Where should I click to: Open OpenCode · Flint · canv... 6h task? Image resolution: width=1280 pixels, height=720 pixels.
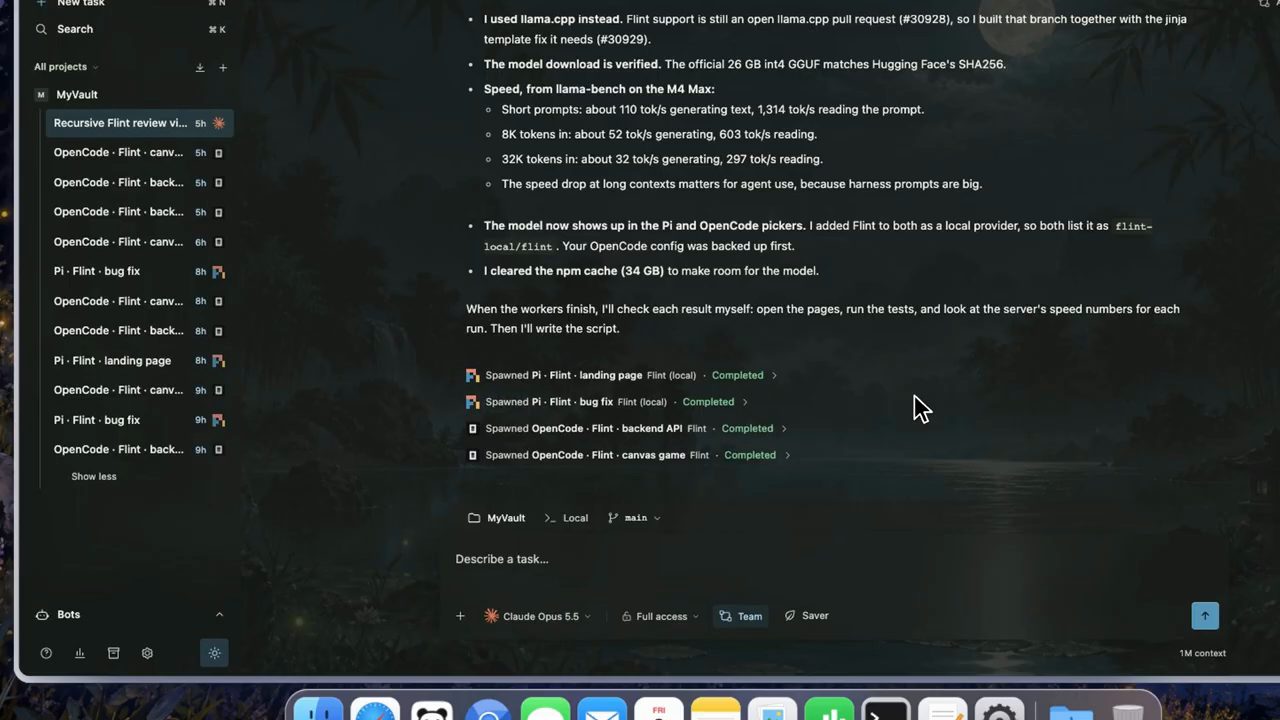(139, 242)
